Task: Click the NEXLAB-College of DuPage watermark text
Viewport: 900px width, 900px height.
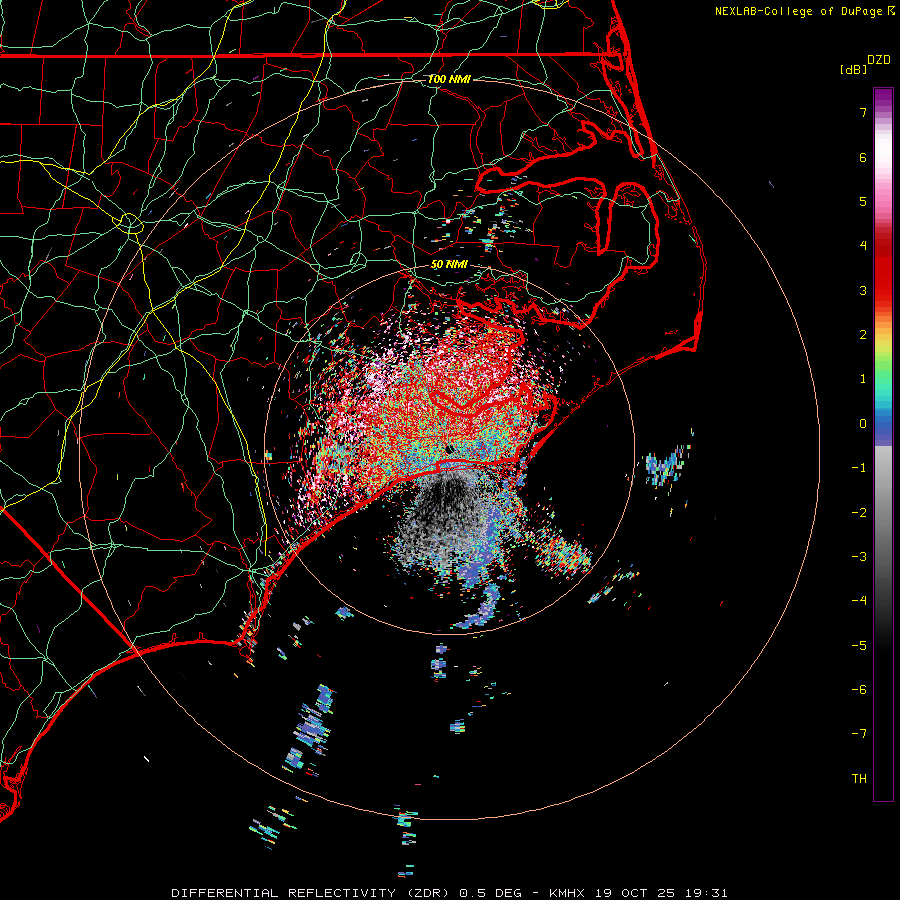Action: pos(804,11)
